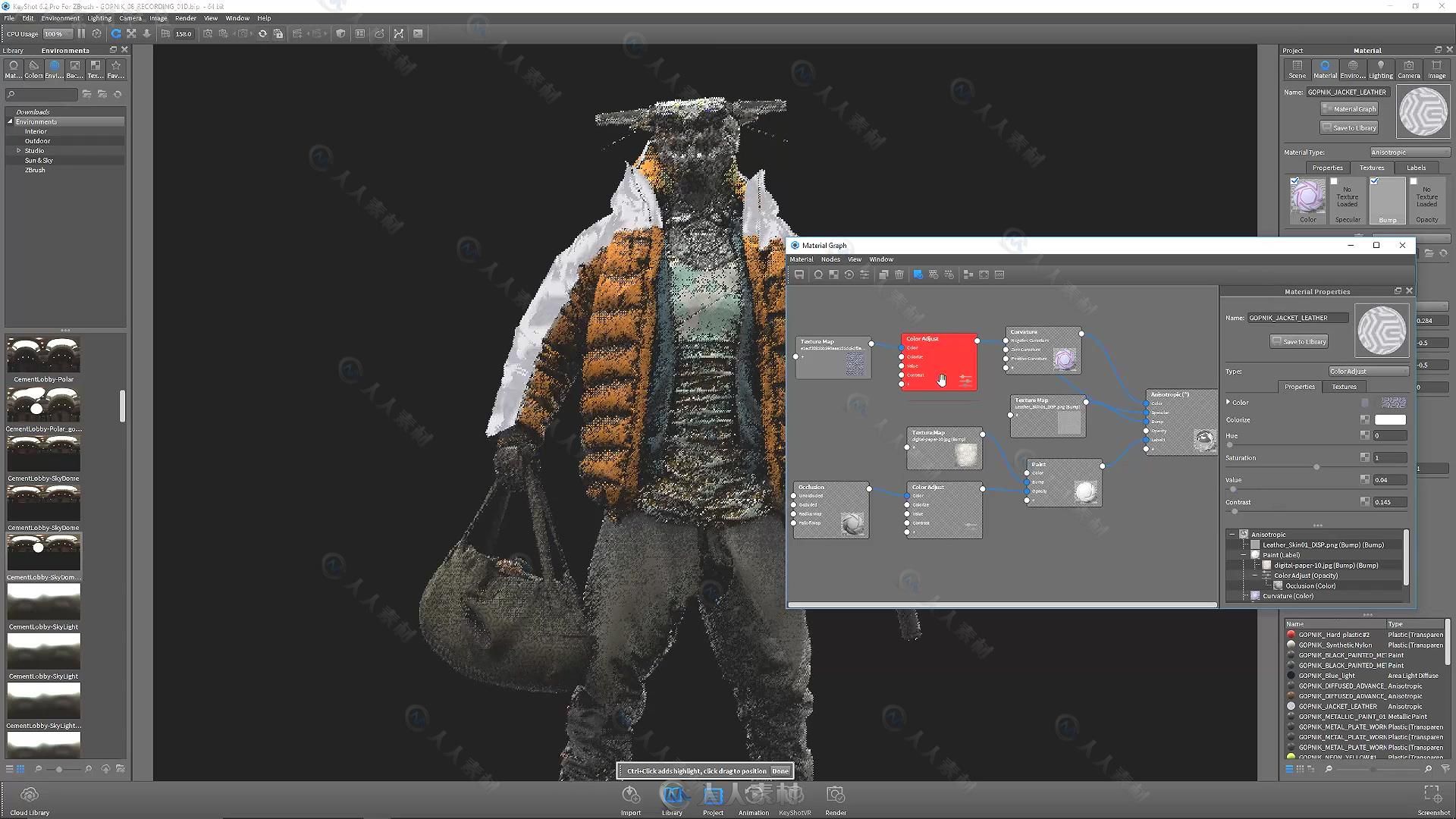Image resolution: width=1456 pixels, height=819 pixels.
Task: Select the red Color Adjust node
Action: pos(939,362)
